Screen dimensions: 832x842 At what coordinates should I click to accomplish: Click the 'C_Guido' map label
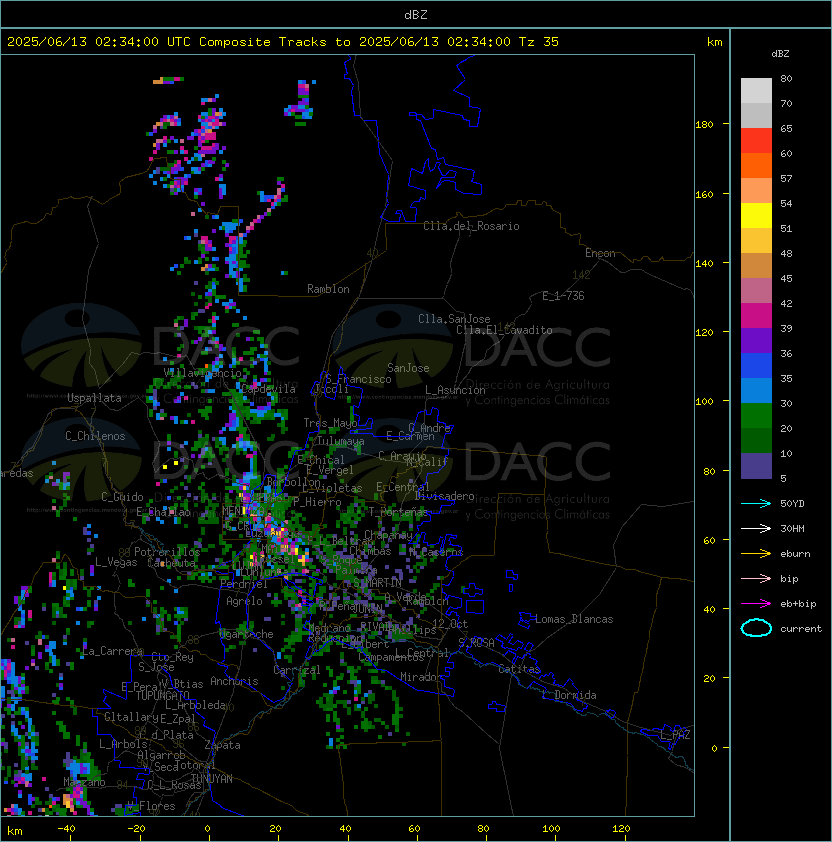coord(122,497)
